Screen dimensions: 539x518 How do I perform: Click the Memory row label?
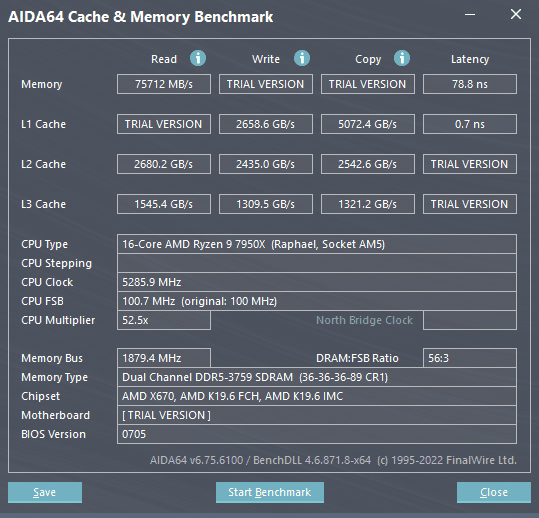[x=42, y=84]
